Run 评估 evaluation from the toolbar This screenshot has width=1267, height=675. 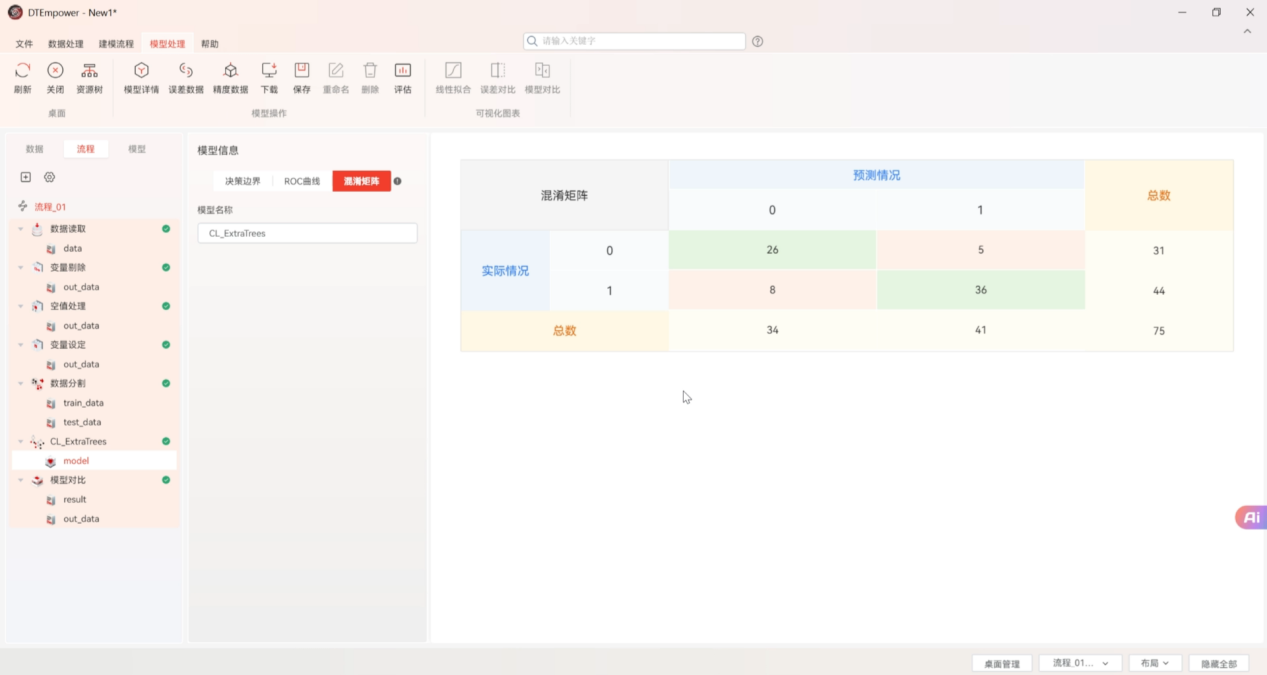[x=402, y=71]
